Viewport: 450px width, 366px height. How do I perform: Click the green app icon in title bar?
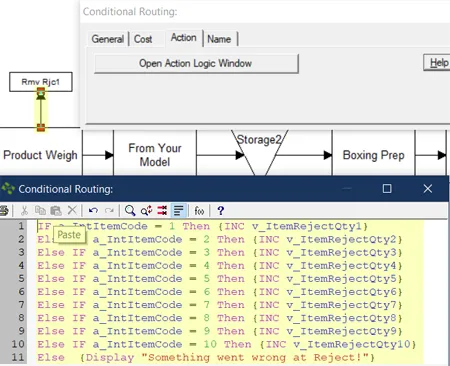click(8, 189)
